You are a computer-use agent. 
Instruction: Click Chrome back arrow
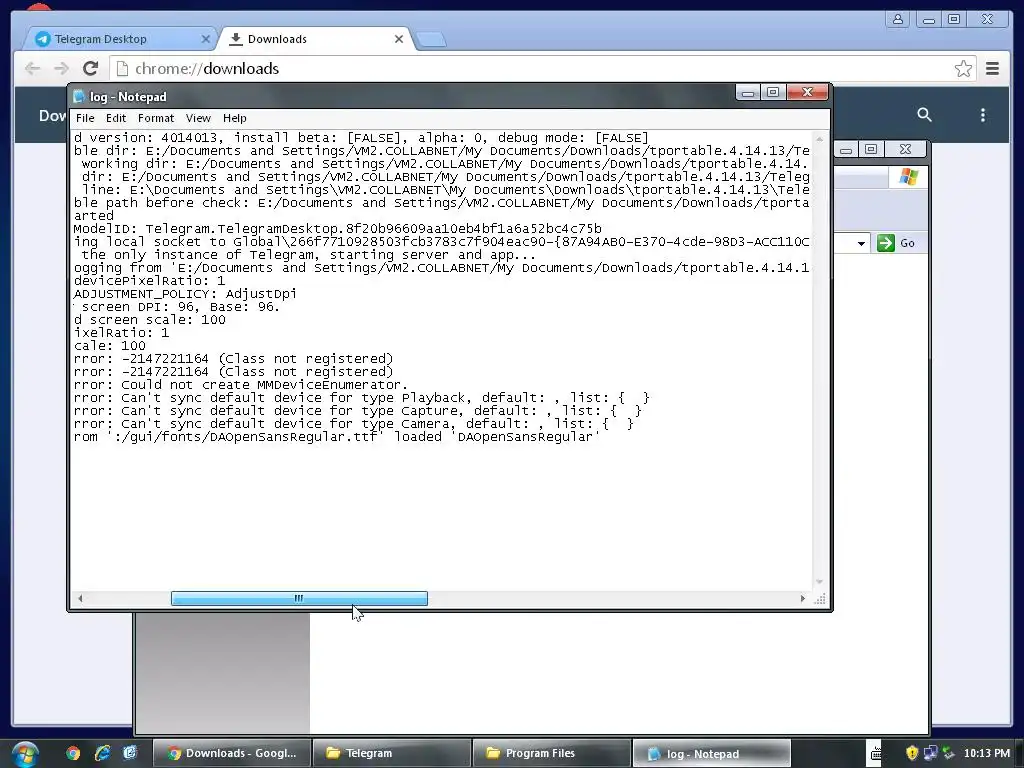[32, 69]
